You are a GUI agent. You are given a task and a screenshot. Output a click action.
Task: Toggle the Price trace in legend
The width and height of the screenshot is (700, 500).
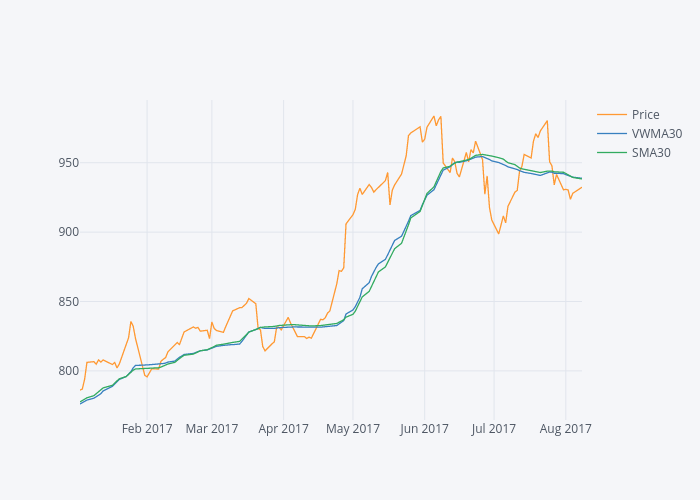645,115
